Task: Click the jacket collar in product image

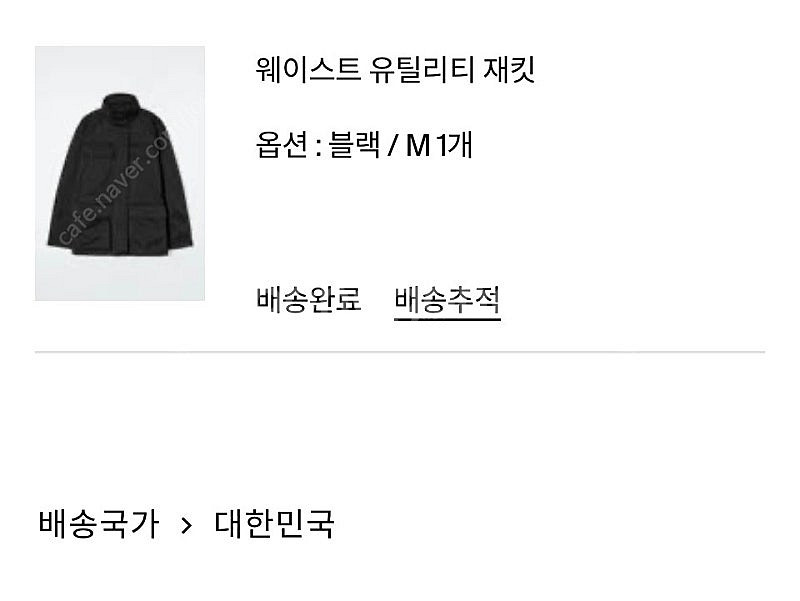Action: [120, 104]
